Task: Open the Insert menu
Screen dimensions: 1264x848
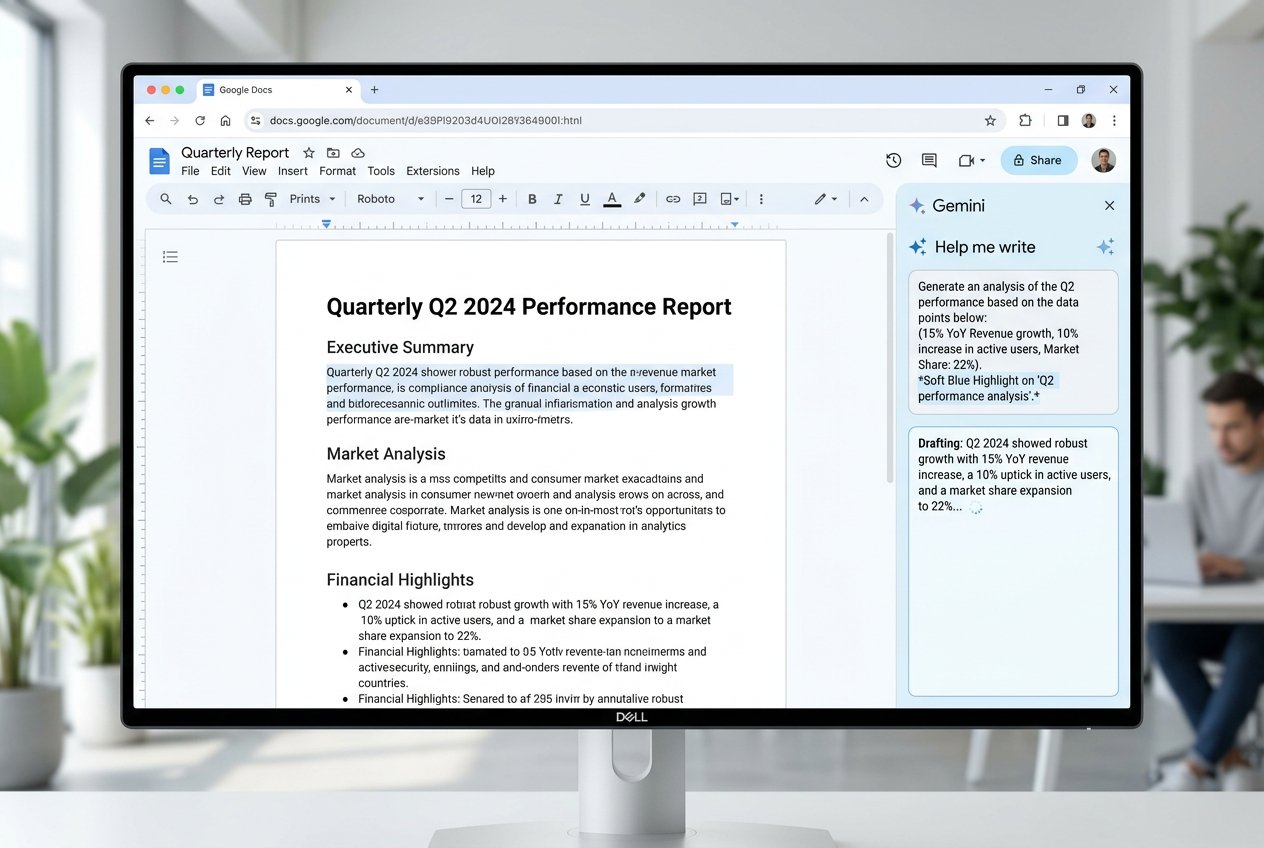Action: point(293,171)
